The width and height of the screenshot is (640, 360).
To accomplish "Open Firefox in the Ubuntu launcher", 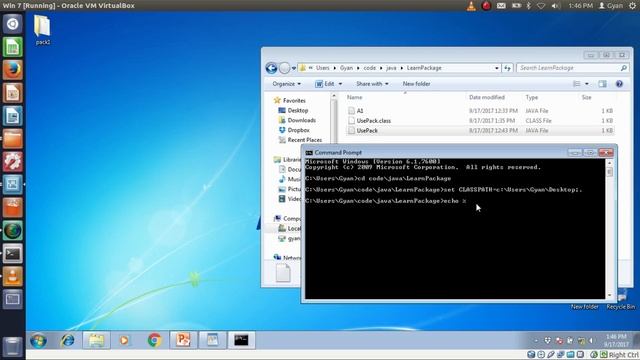I will tap(13, 70).
